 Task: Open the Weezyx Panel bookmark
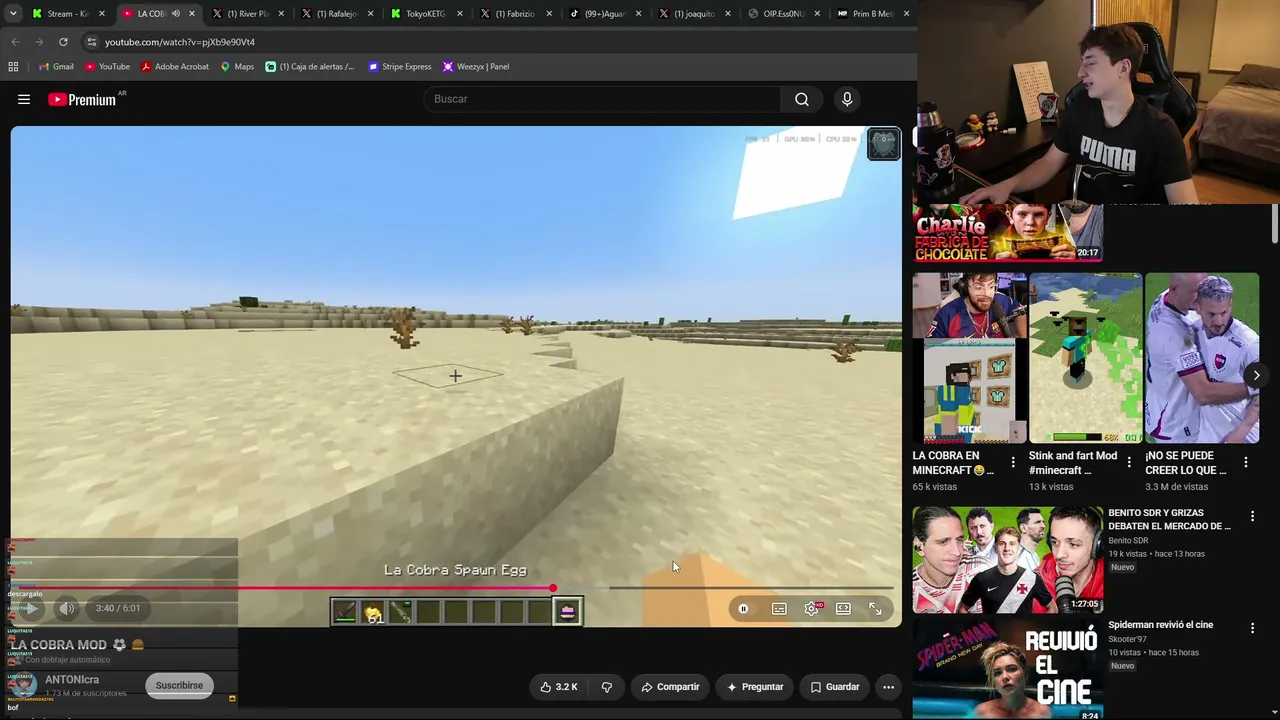coord(476,66)
